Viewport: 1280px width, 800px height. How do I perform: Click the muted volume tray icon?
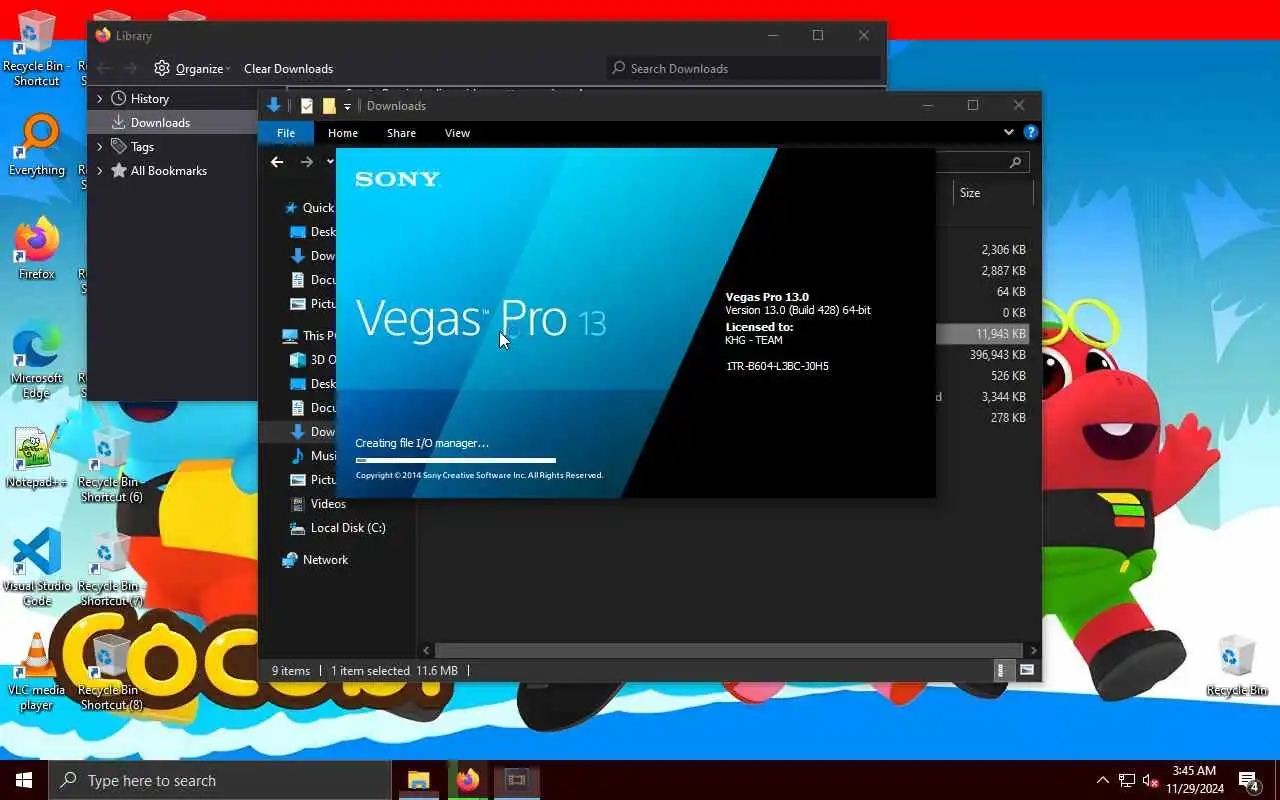[1152, 780]
